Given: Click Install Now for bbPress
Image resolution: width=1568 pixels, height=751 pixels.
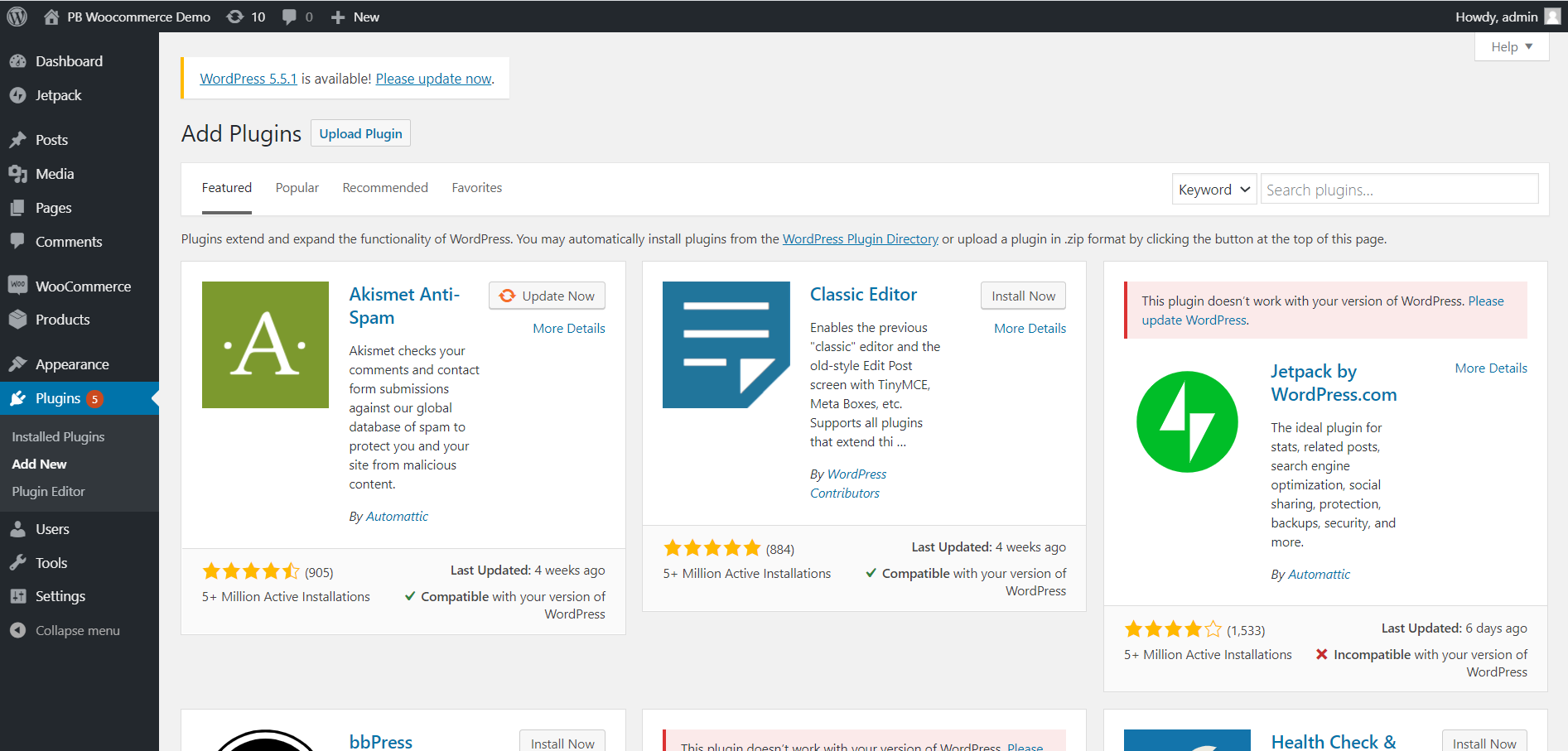Looking at the screenshot, I should [x=562, y=742].
